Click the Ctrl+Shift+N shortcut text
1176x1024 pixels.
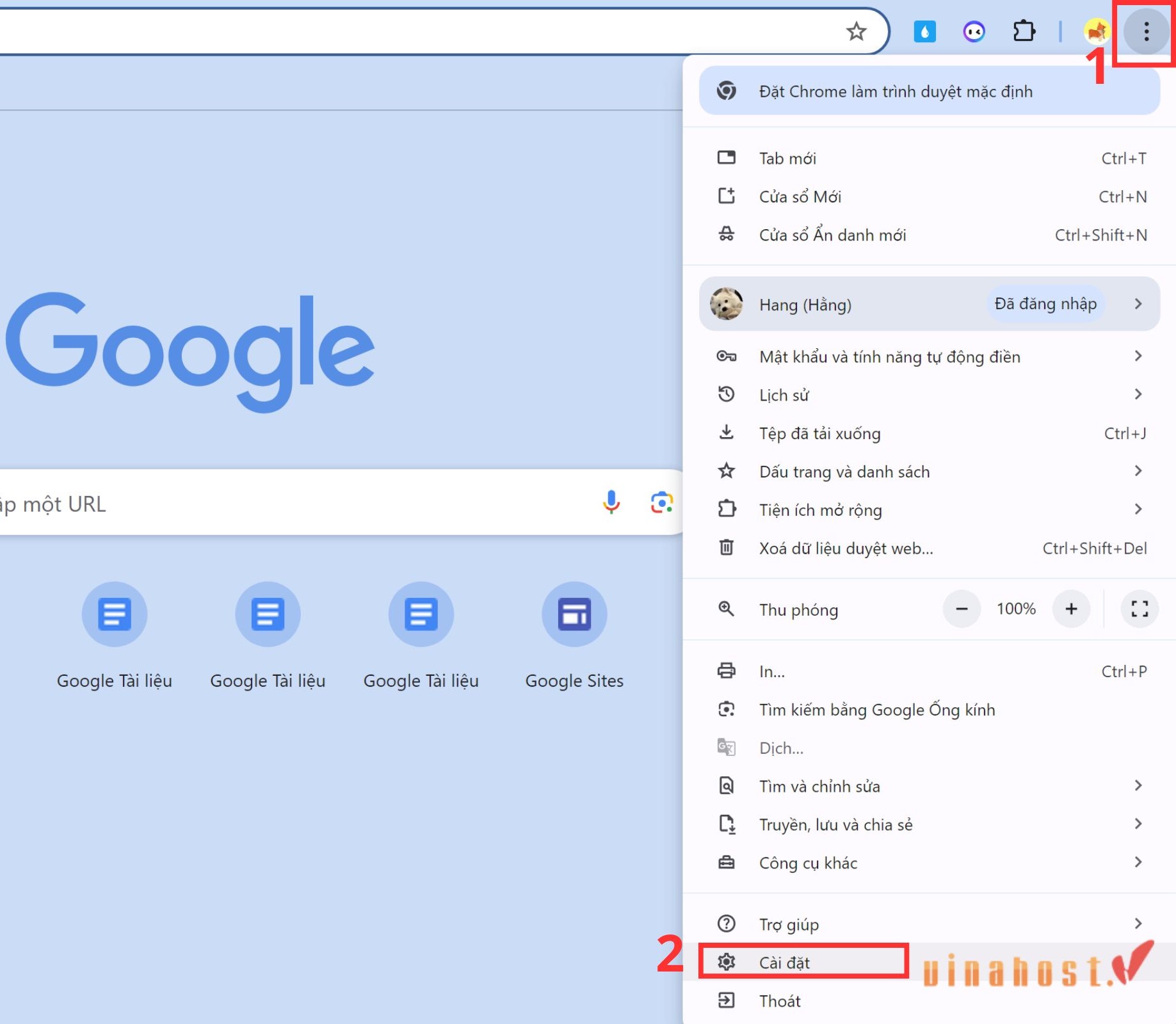click(1100, 235)
